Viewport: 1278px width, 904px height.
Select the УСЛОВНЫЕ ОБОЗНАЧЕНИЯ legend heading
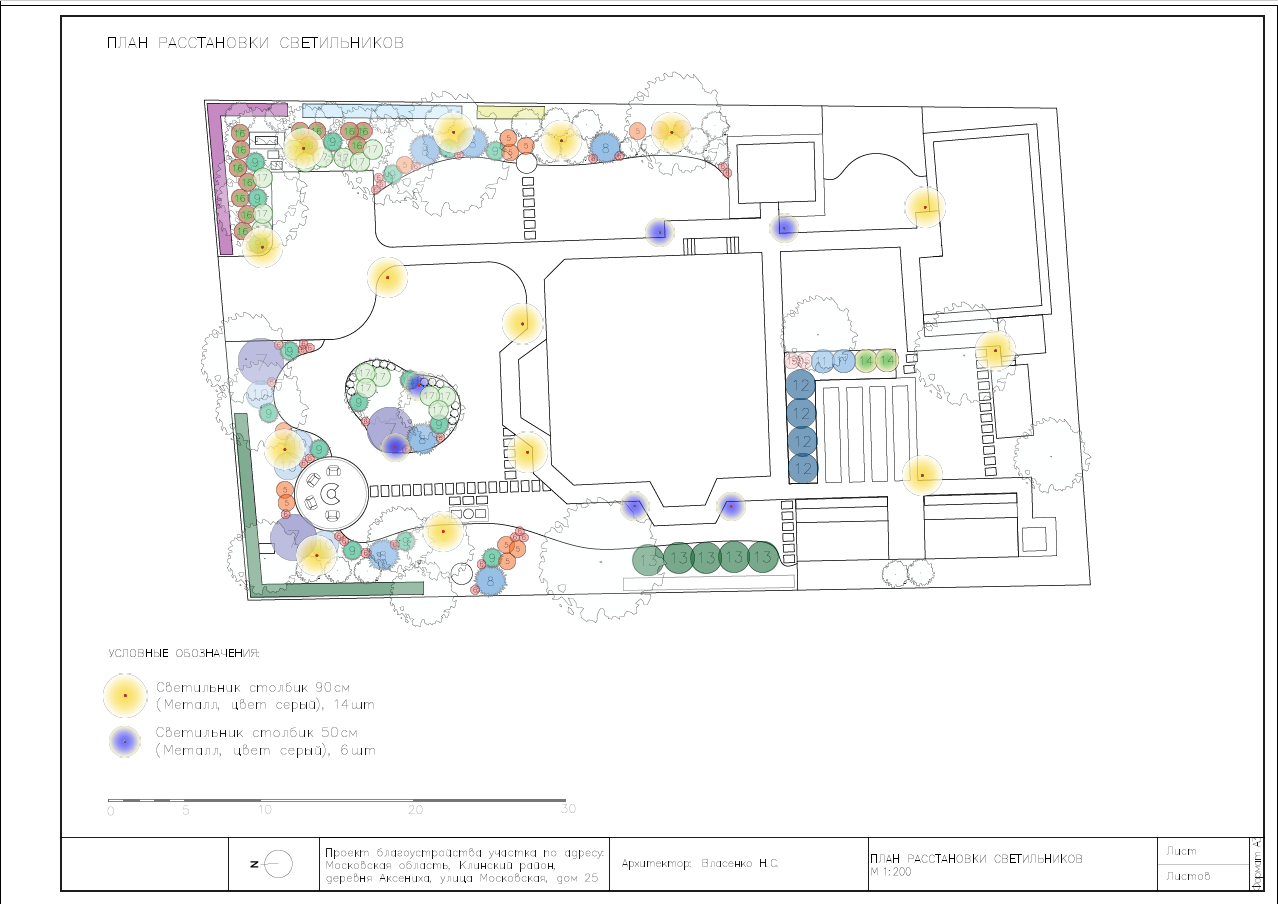[x=183, y=653]
